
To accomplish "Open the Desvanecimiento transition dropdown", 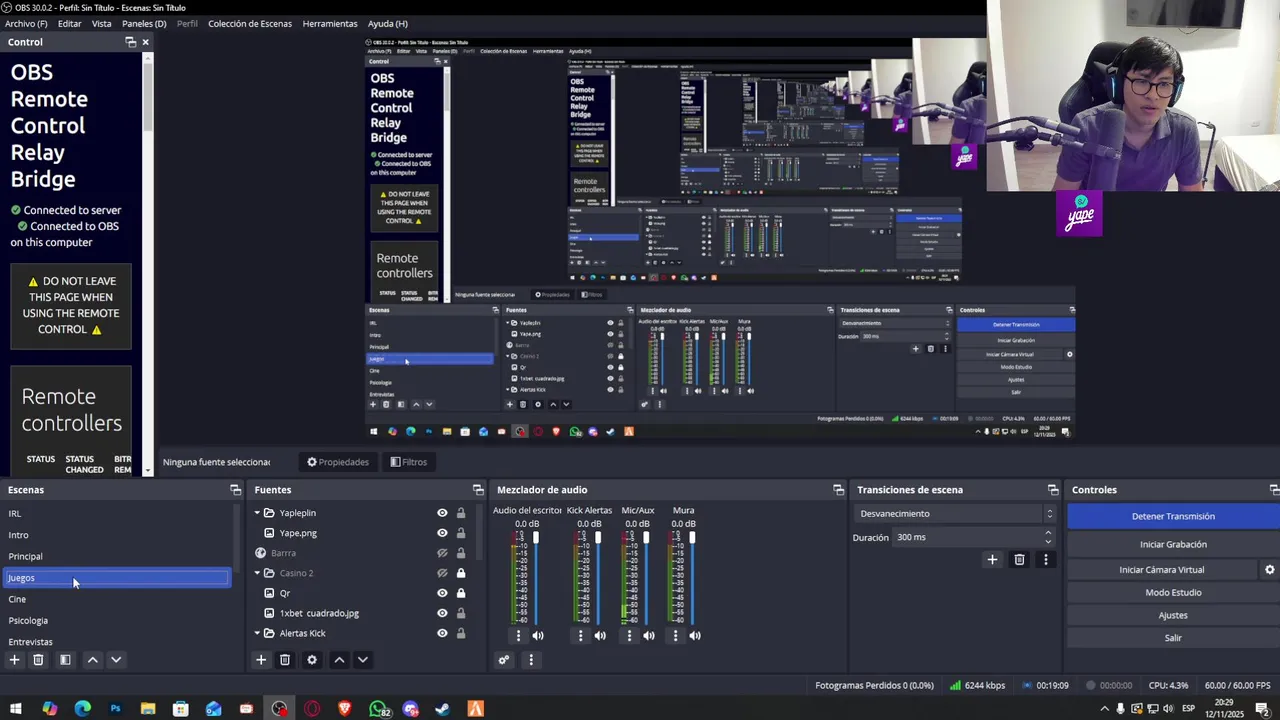I will 956,514.
